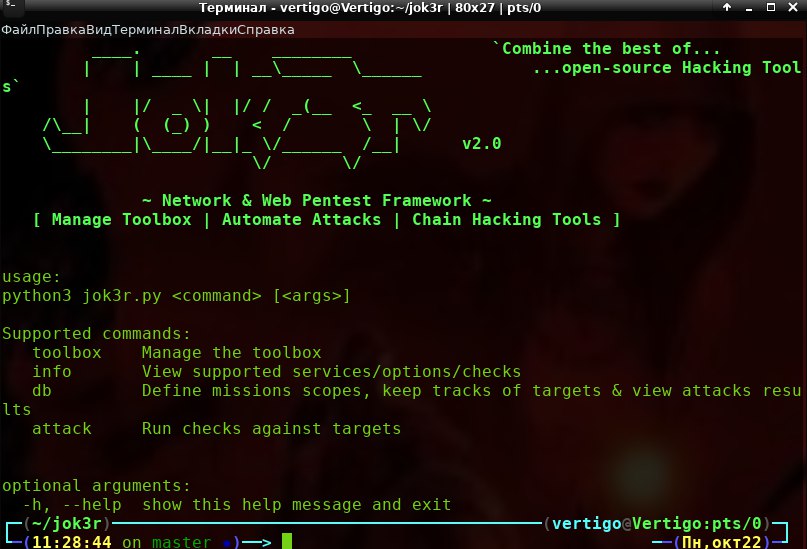
Task: Click the 'master' git branch name
Action: (x=182, y=542)
